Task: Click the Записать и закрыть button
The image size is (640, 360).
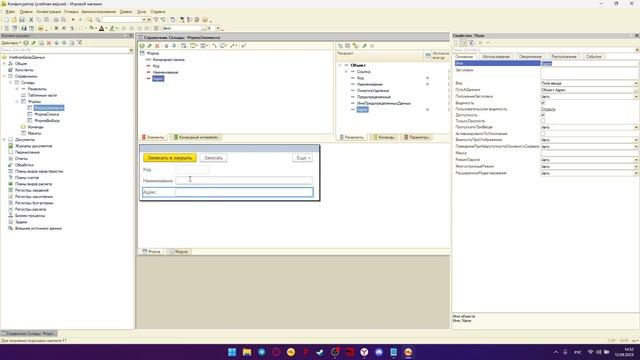Action: 170,158
